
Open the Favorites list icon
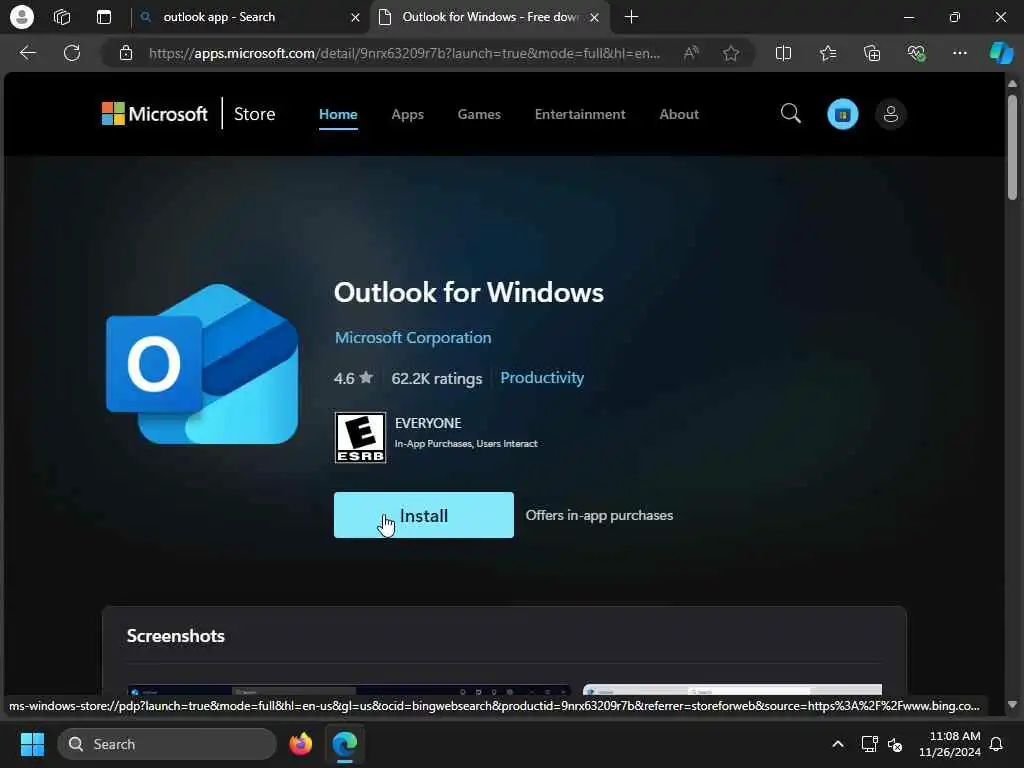[828, 53]
